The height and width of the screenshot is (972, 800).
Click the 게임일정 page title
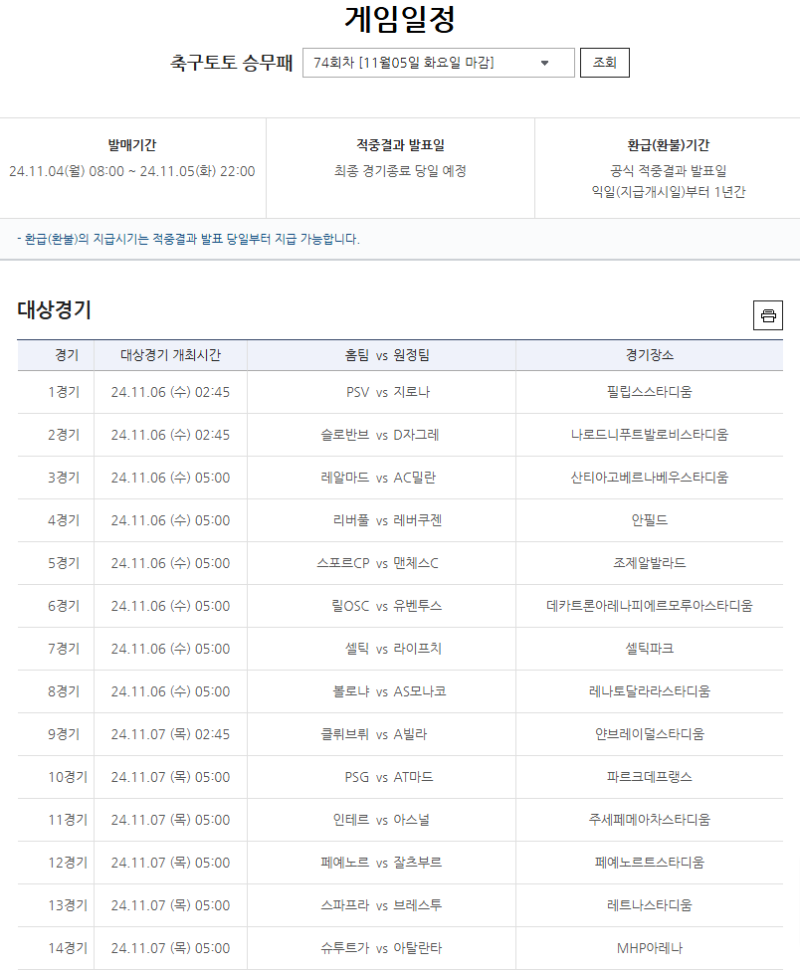point(400,19)
